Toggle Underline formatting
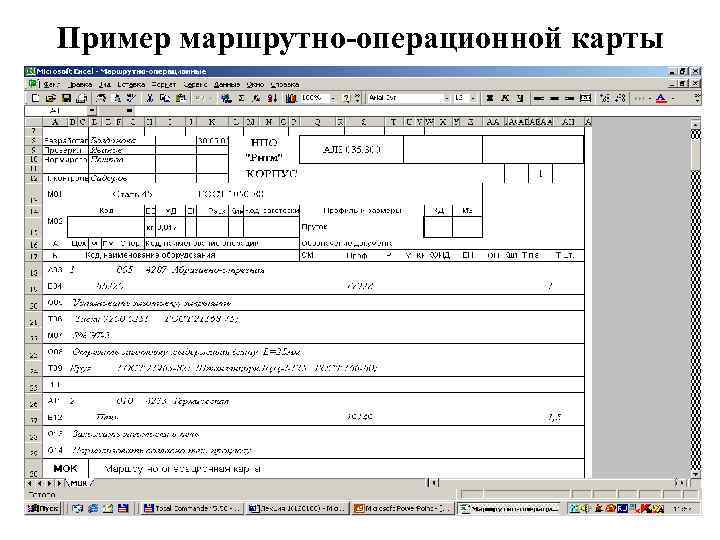This screenshot has height=540, width=720. click(x=520, y=98)
